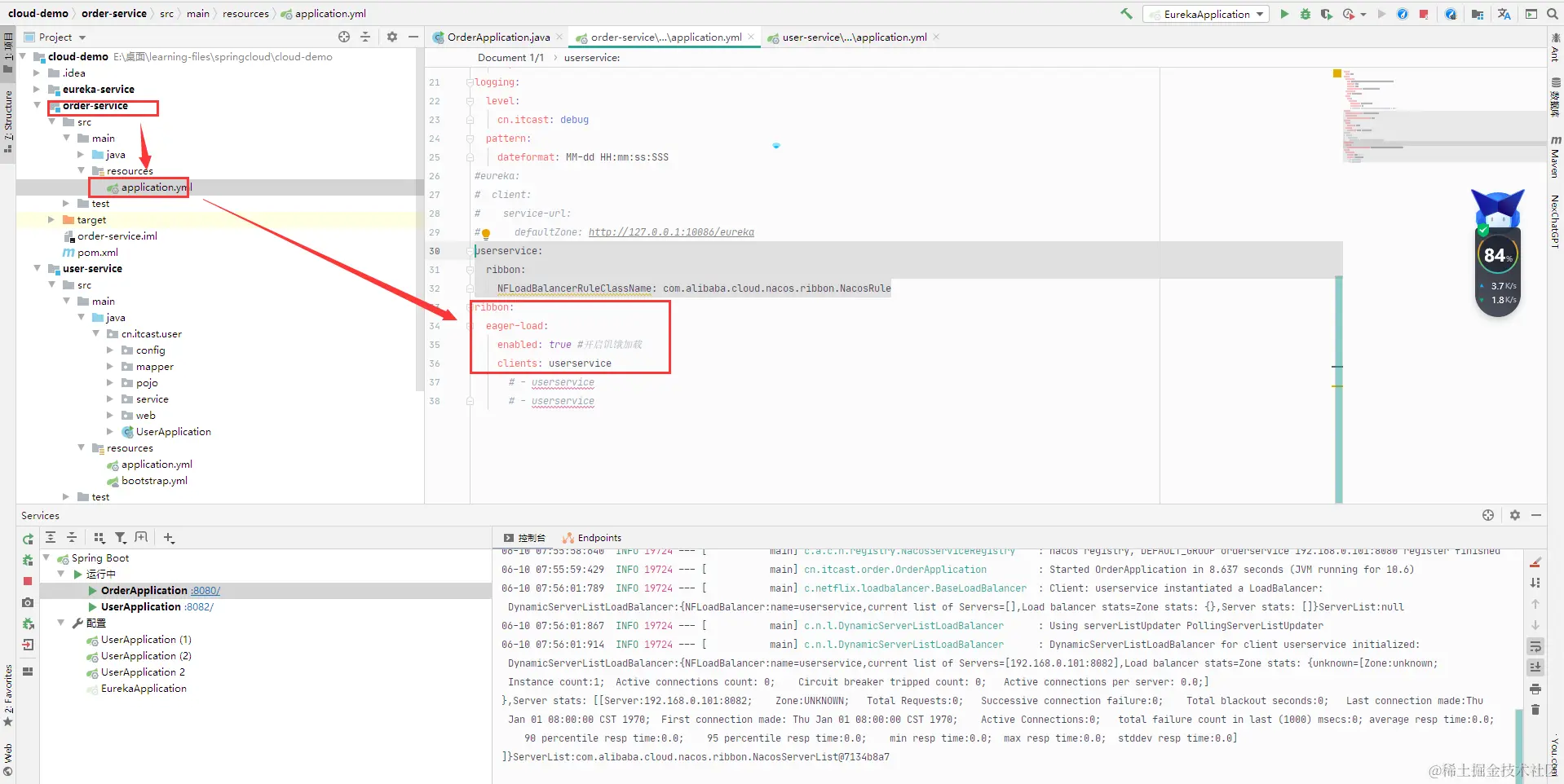Select bootstrap.yml in user-service resources
Image resolution: width=1564 pixels, height=784 pixels.
[x=154, y=480]
